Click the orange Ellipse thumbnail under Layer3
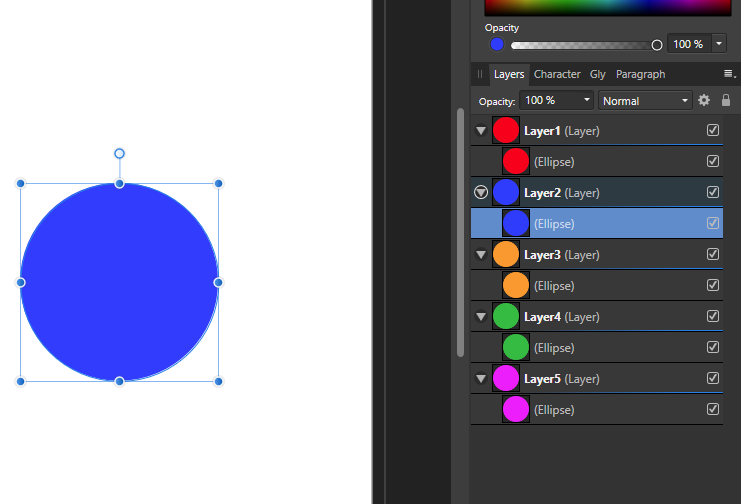The width and height of the screenshot is (741, 504). pyautogui.click(x=516, y=285)
